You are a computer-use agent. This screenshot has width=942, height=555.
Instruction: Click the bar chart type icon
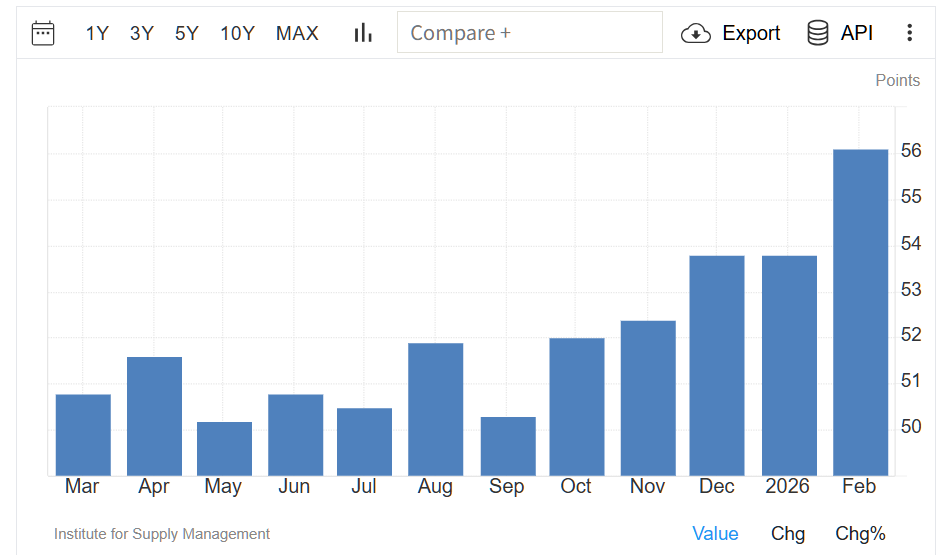[x=363, y=33]
